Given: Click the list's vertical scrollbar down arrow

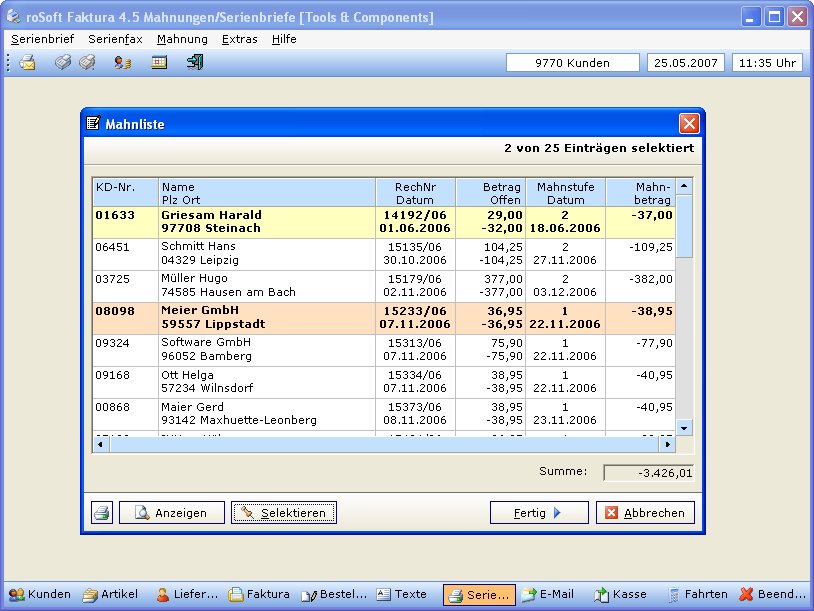Looking at the screenshot, I should [x=684, y=427].
